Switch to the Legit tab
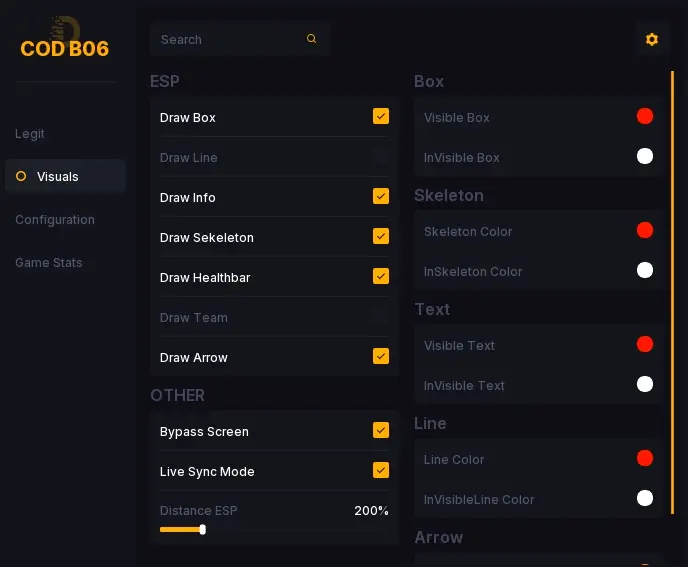 30,134
